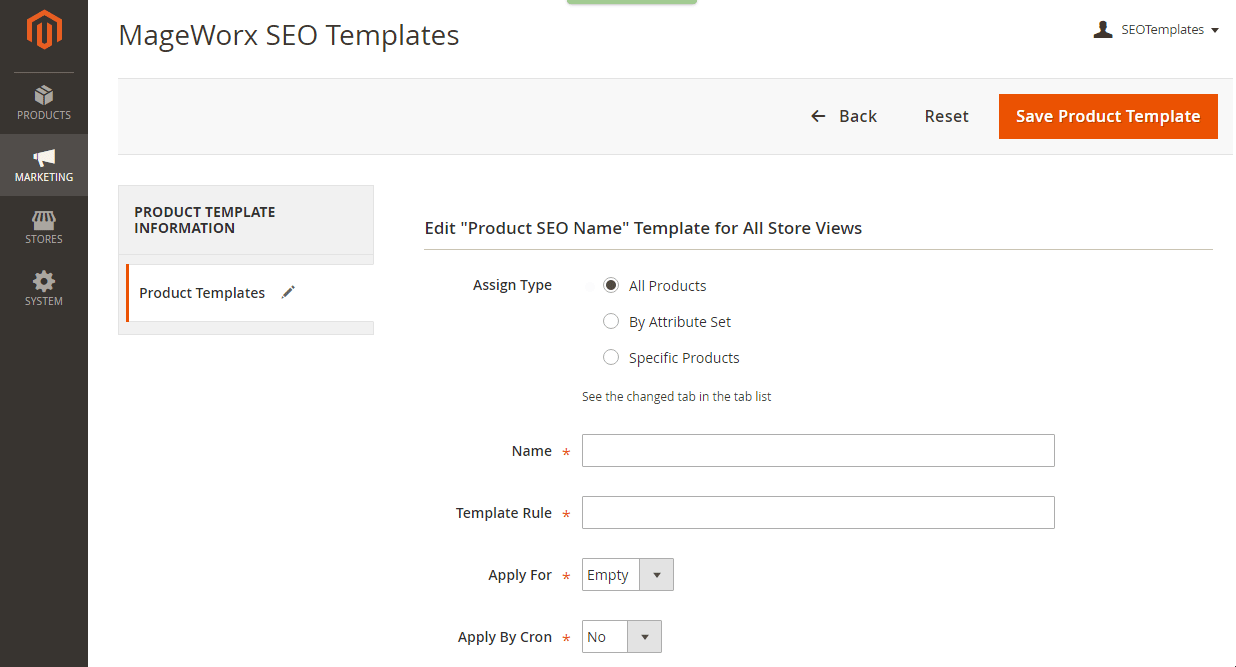The width and height of the screenshot is (1236, 667).
Task: Switch to the Product Templates tab
Action: click(249, 293)
